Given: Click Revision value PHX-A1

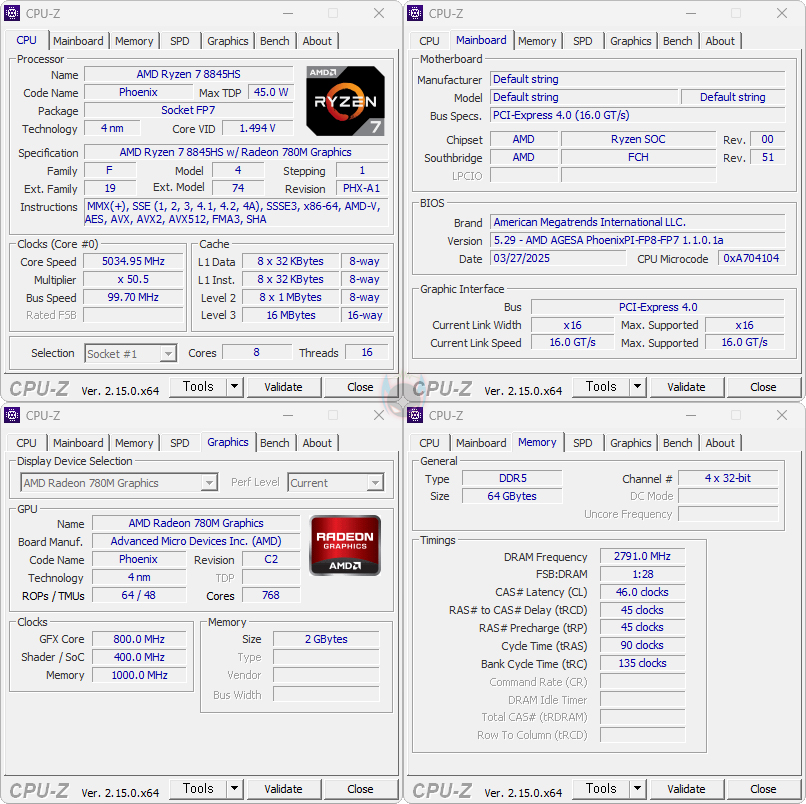Looking at the screenshot, I should [x=361, y=188].
